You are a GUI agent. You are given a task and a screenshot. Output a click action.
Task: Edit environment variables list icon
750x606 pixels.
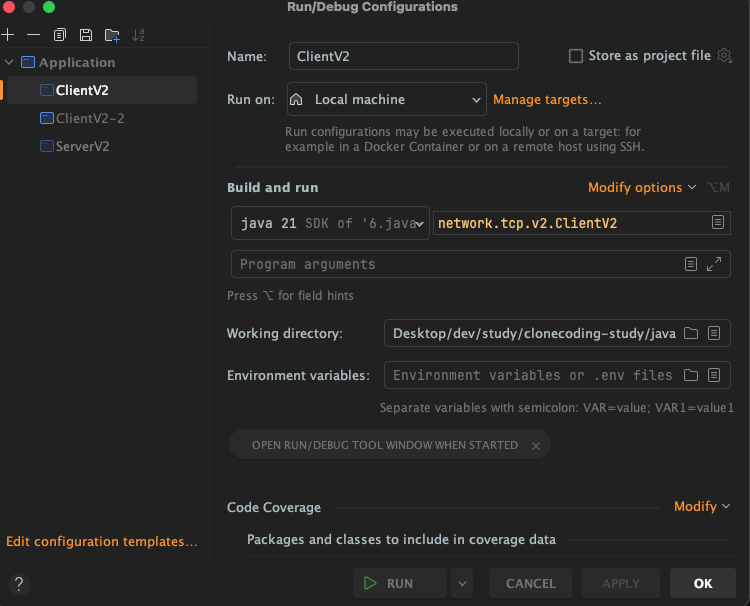714,375
